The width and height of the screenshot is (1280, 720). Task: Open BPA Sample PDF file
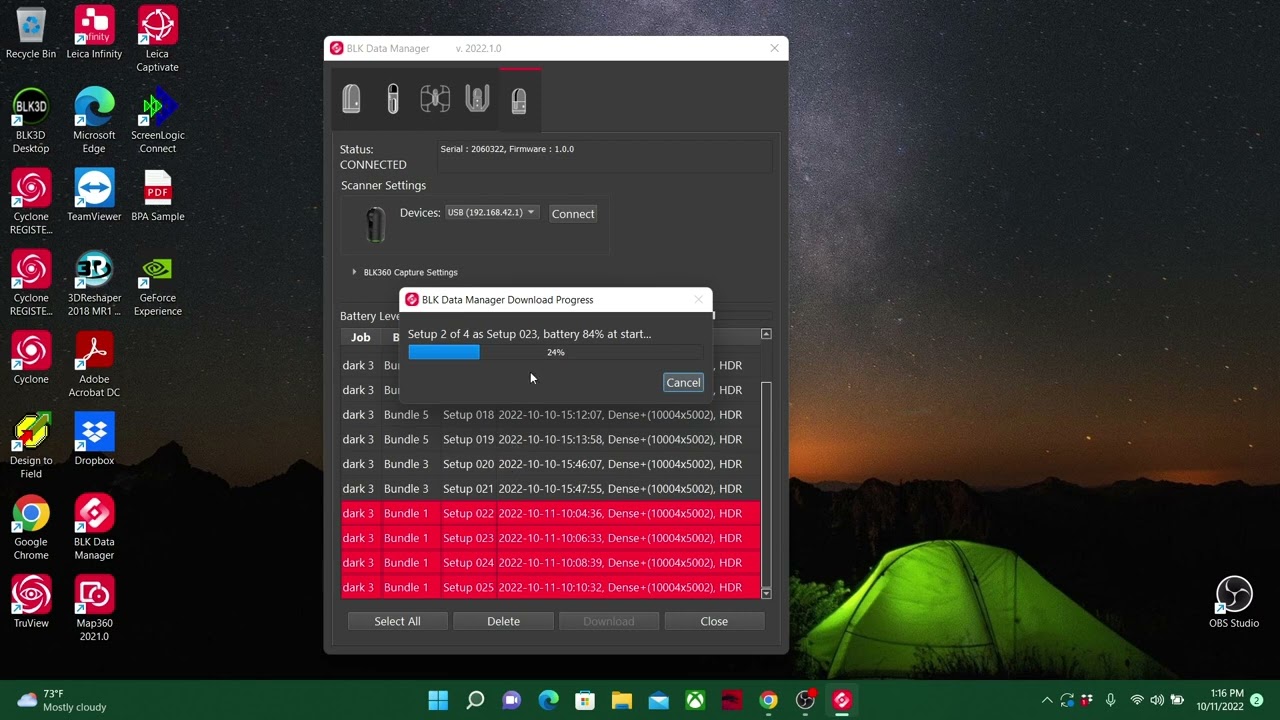point(158,195)
